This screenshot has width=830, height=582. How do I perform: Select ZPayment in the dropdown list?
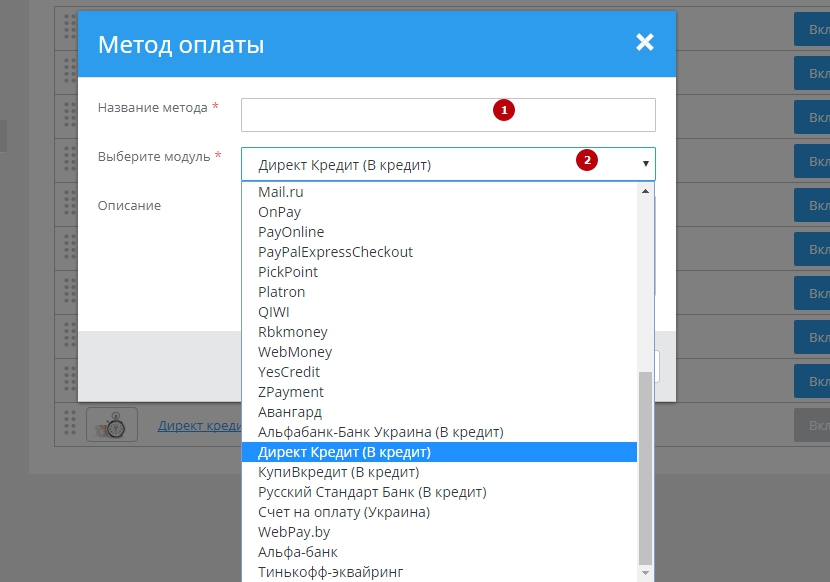[439, 392]
